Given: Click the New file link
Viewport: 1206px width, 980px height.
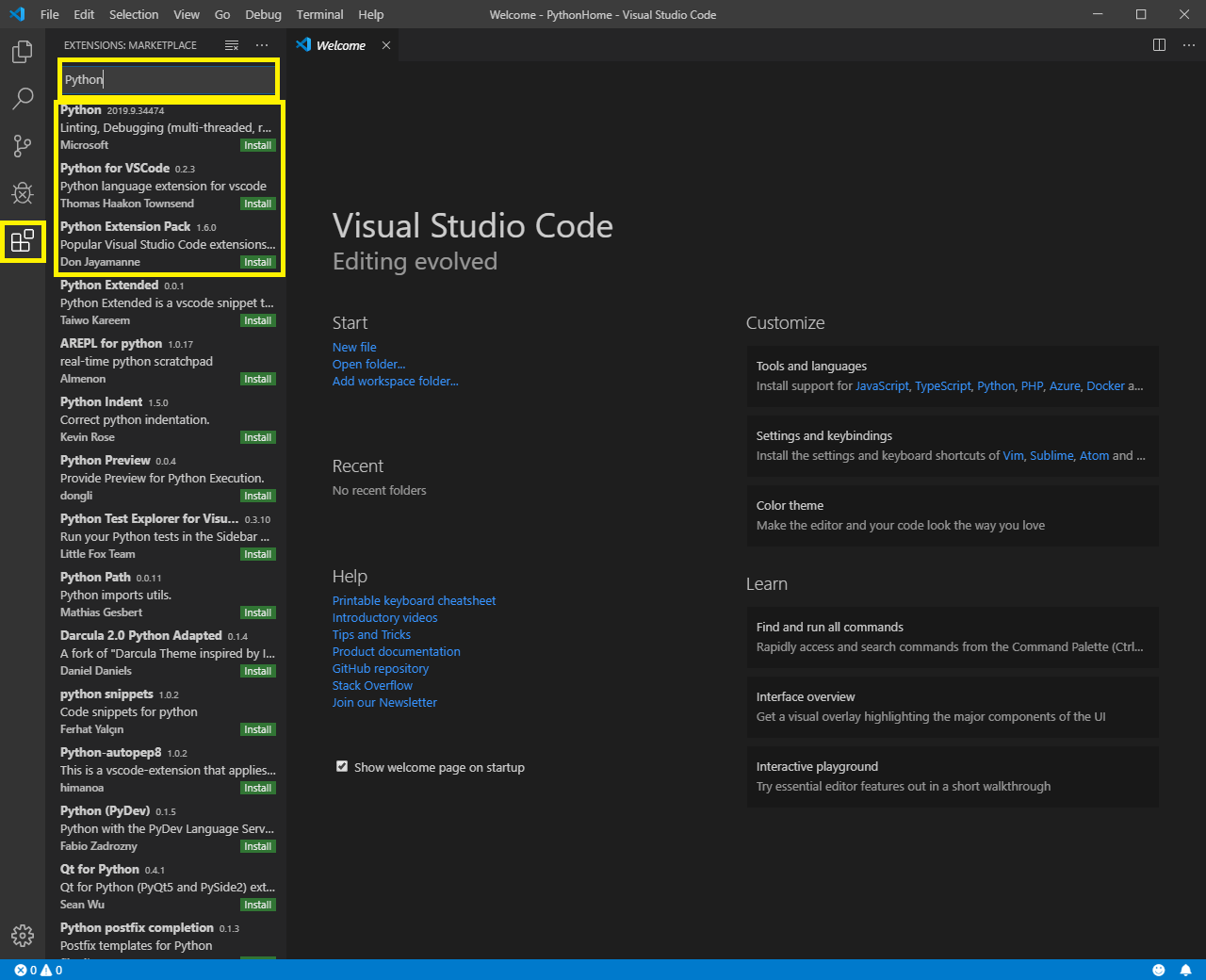Looking at the screenshot, I should [x=354, y=347].
